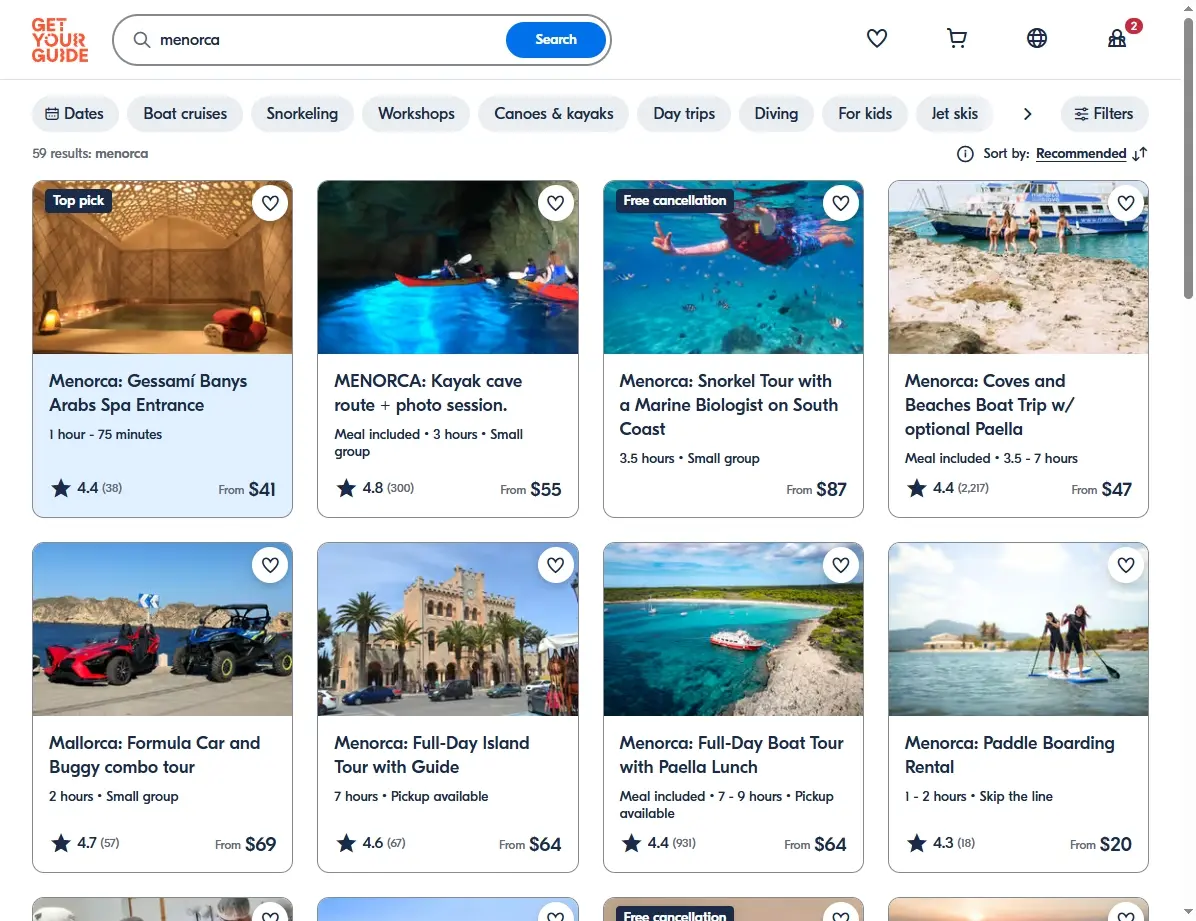Open Mallorca: Formula Car and Buggy combo tour title

click(154, 755)
